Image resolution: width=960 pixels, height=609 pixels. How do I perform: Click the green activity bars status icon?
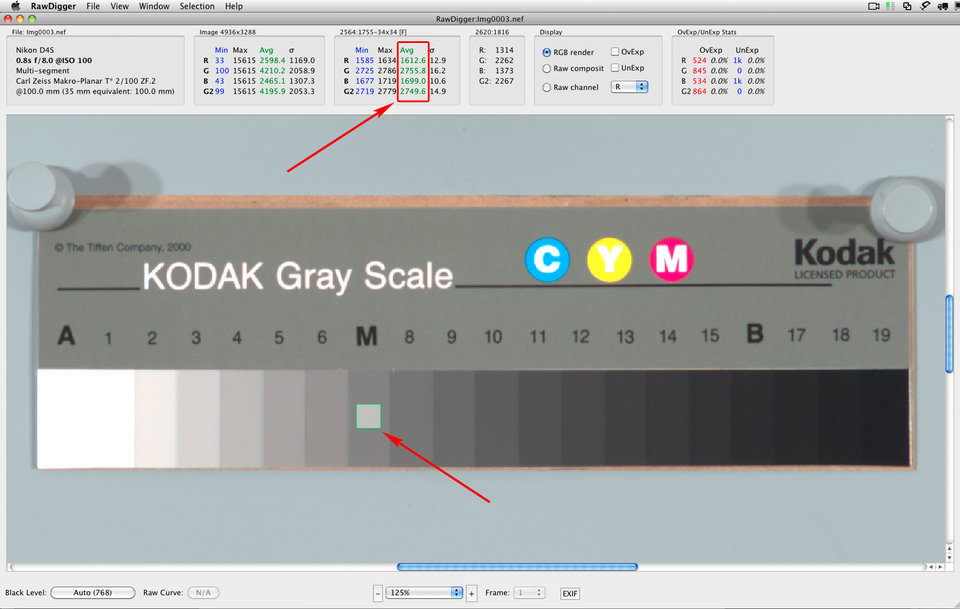[x=890, y=6]
